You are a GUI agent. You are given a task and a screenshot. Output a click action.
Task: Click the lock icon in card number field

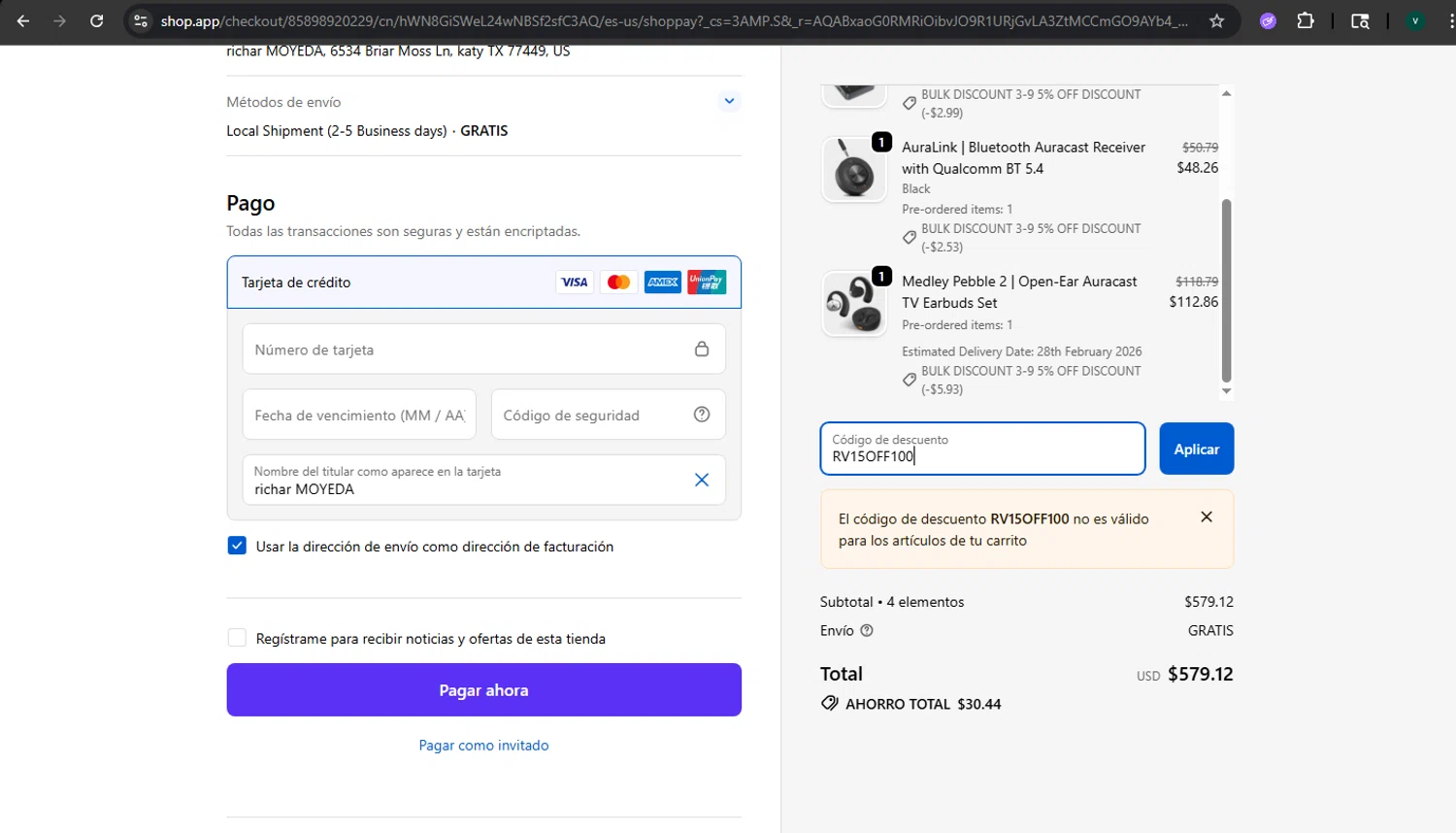(702, 350)
